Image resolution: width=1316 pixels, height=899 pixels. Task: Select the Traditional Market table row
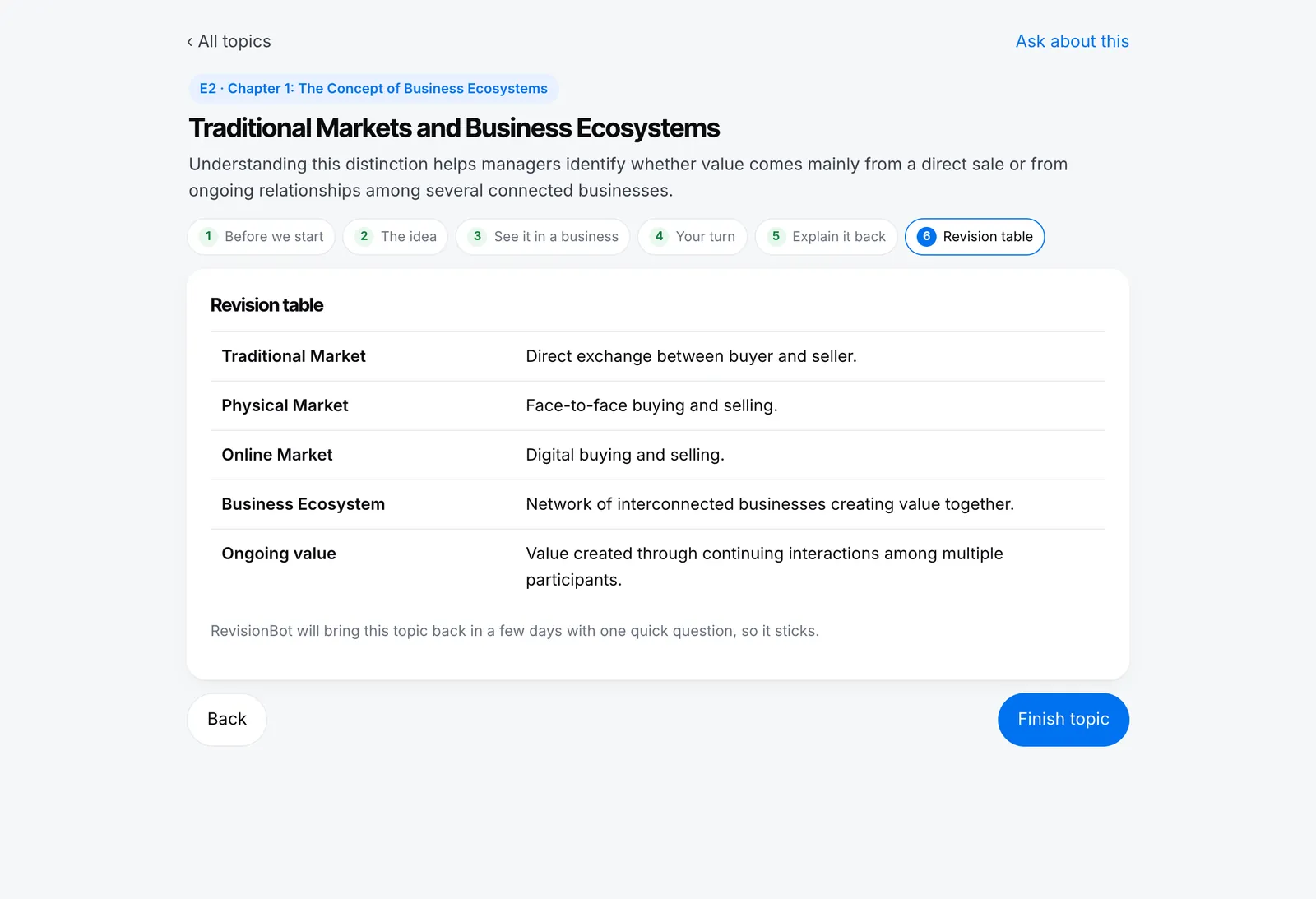658,356
